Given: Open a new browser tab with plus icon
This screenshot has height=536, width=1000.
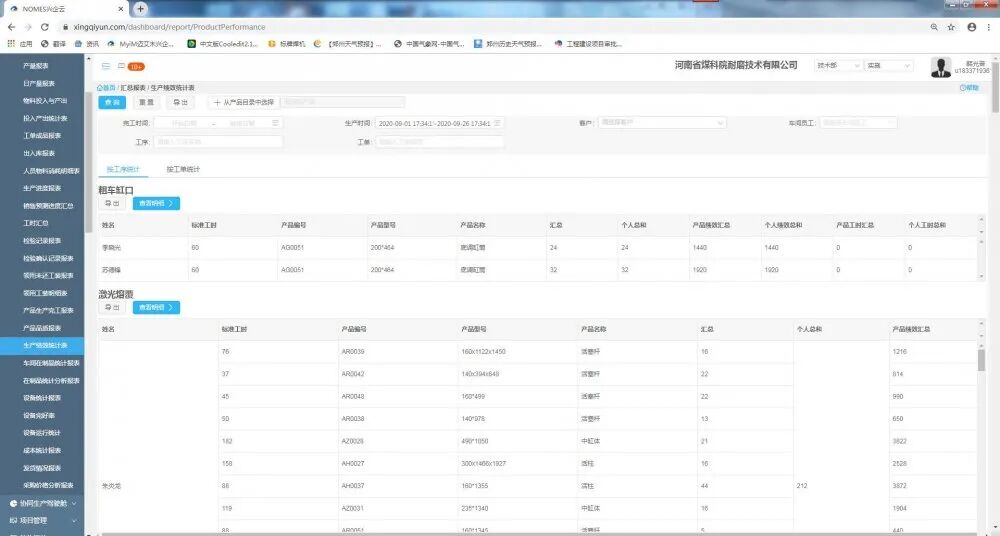Looking at the screenshot, I should [140, 8].
